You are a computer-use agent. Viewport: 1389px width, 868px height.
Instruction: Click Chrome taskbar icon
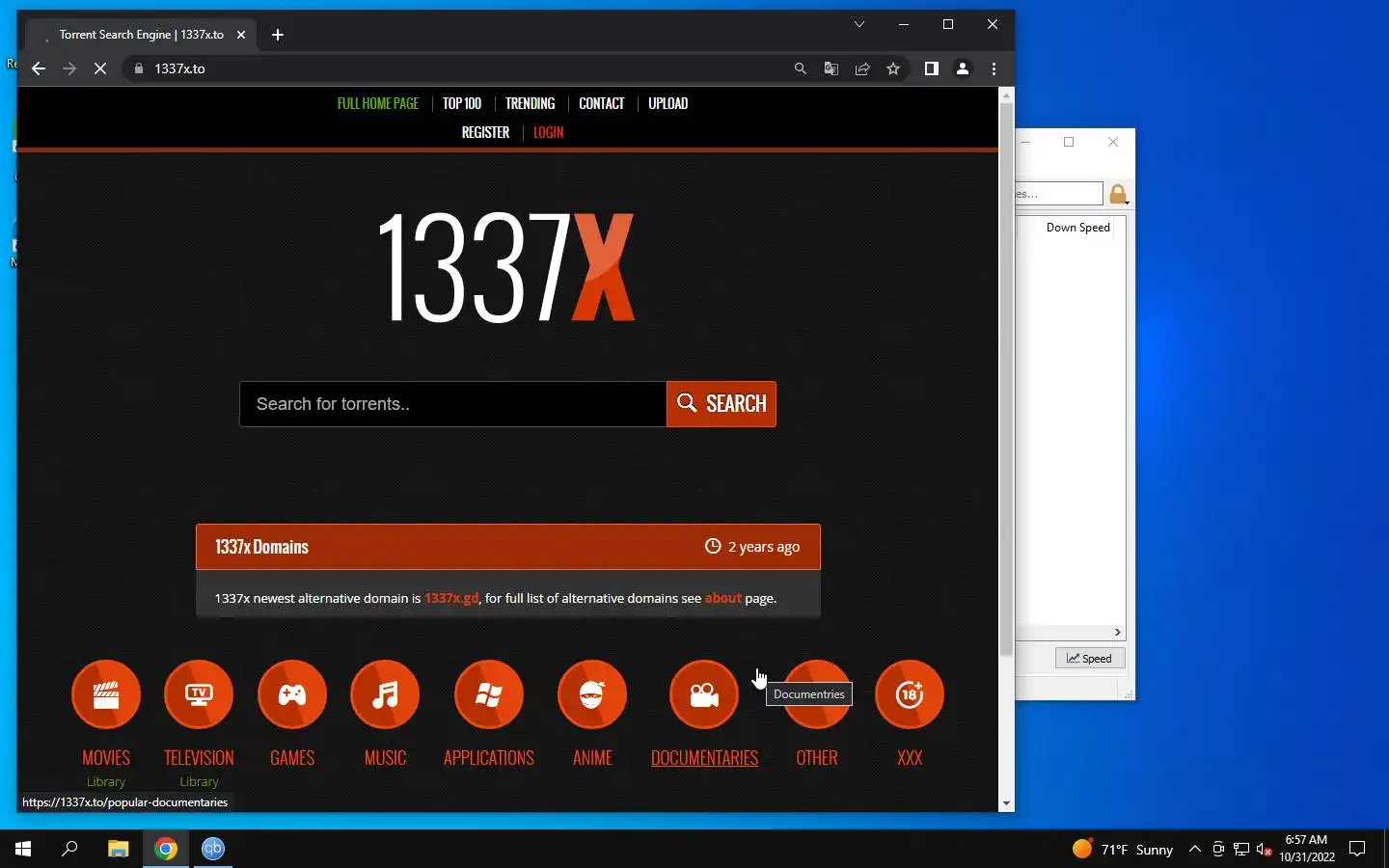[x=166, y=849]
